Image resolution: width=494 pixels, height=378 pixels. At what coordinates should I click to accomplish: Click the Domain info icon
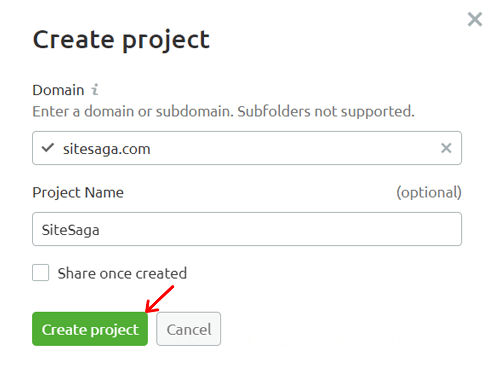95,89
